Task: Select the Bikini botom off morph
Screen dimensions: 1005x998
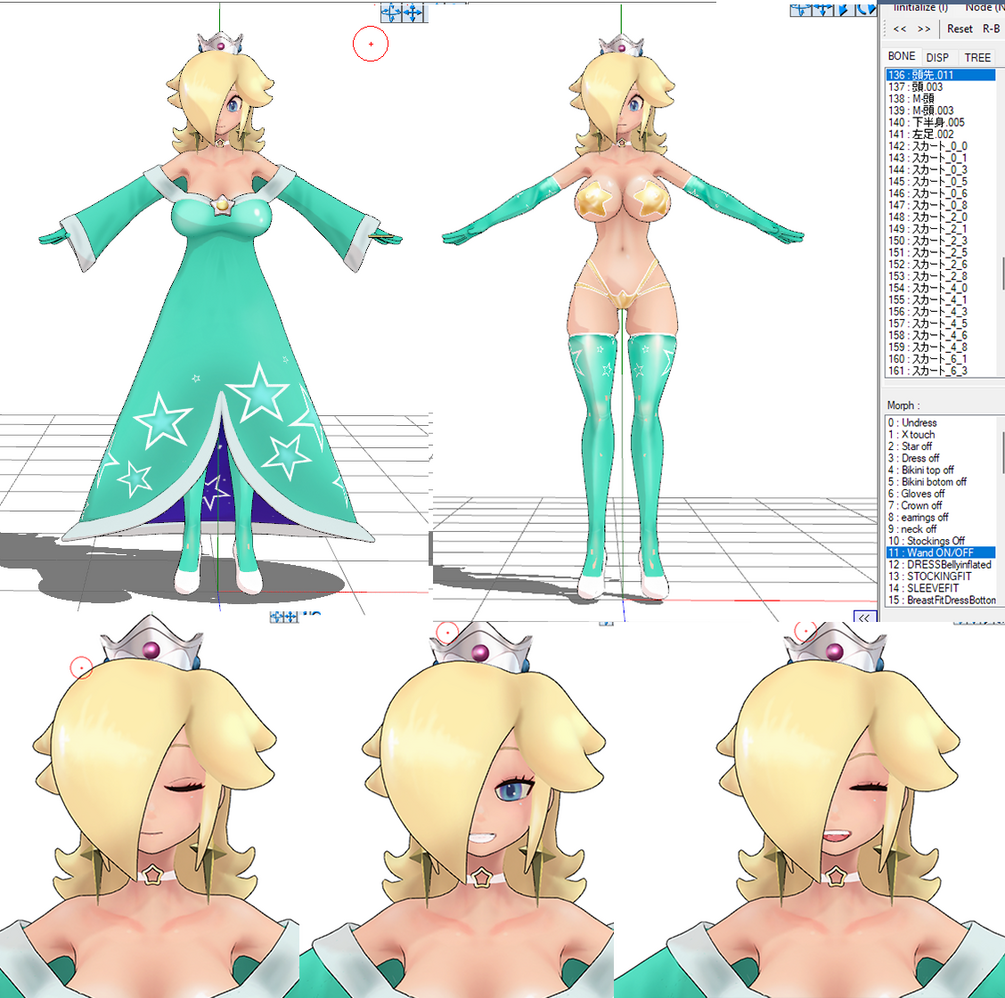Action: (x=940, y=482)
